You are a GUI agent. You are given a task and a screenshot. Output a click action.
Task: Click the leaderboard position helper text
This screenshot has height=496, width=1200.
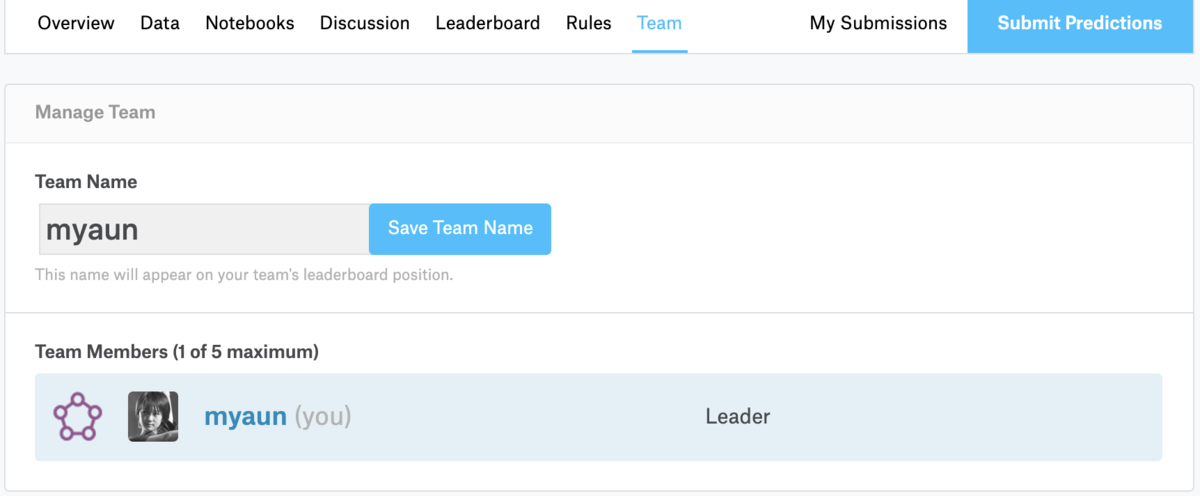point(244,274)
